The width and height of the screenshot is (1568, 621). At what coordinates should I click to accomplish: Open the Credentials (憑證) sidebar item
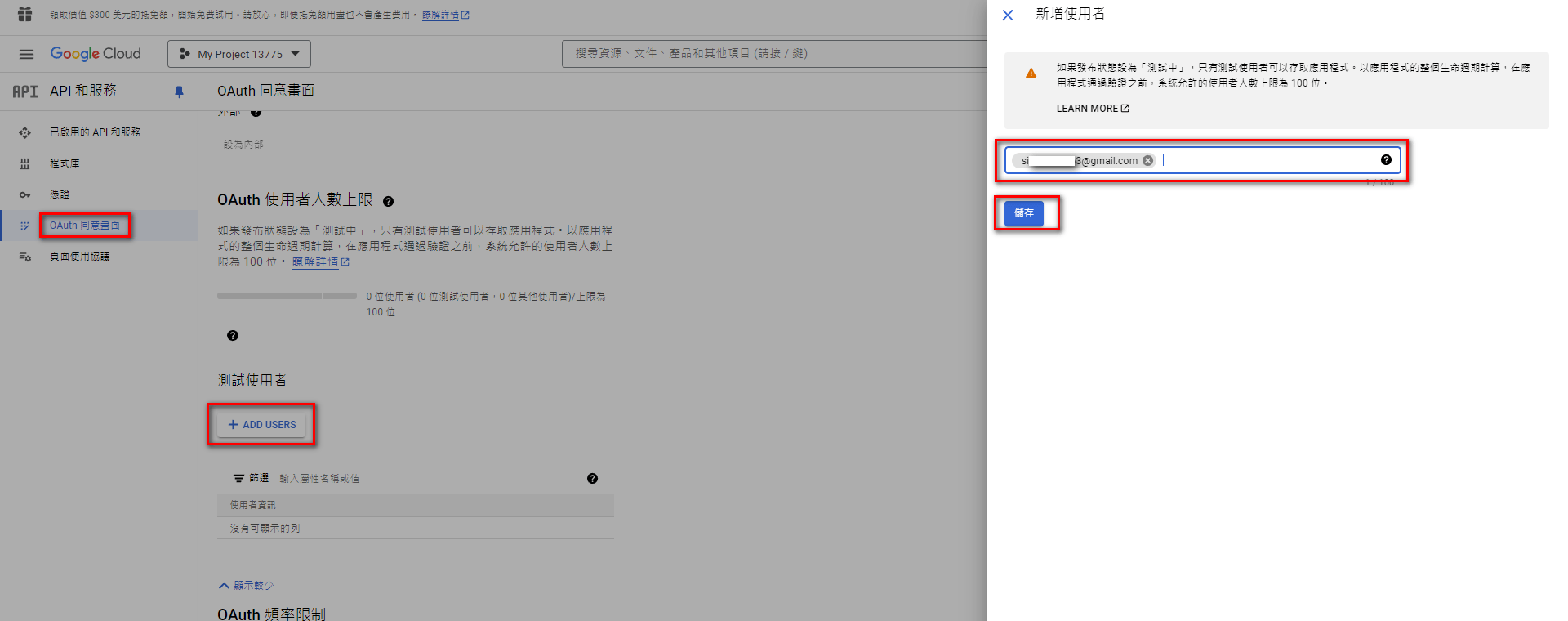tap(60, 194)
